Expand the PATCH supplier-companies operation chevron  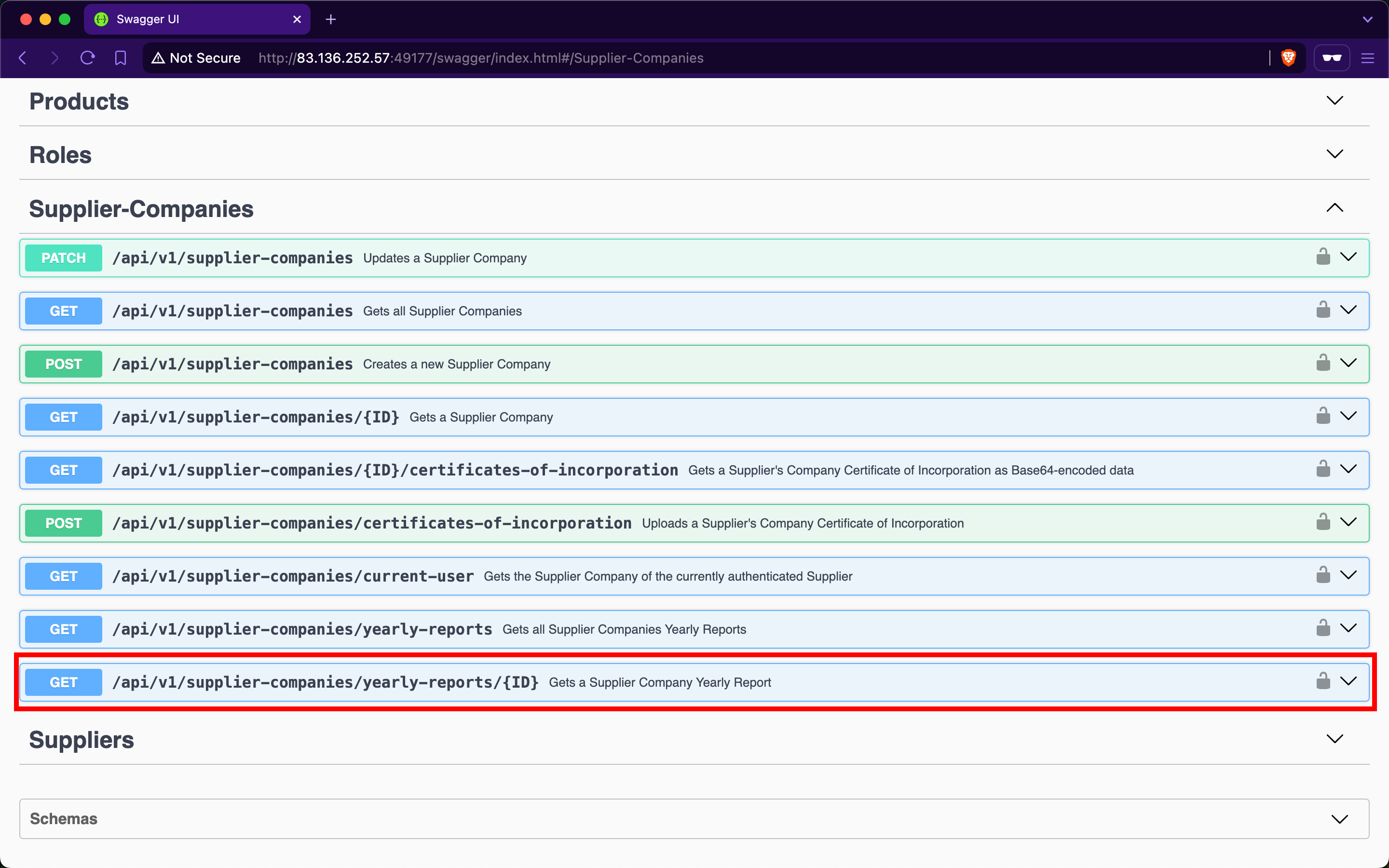[x=1348, y=257]
